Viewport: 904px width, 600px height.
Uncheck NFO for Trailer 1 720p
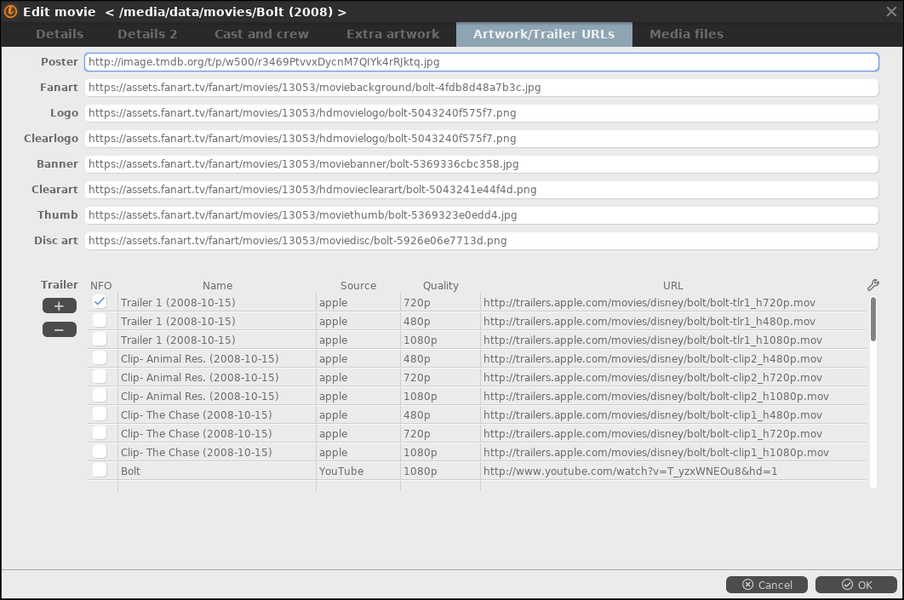pyautogui.click(x=100, y=302)
